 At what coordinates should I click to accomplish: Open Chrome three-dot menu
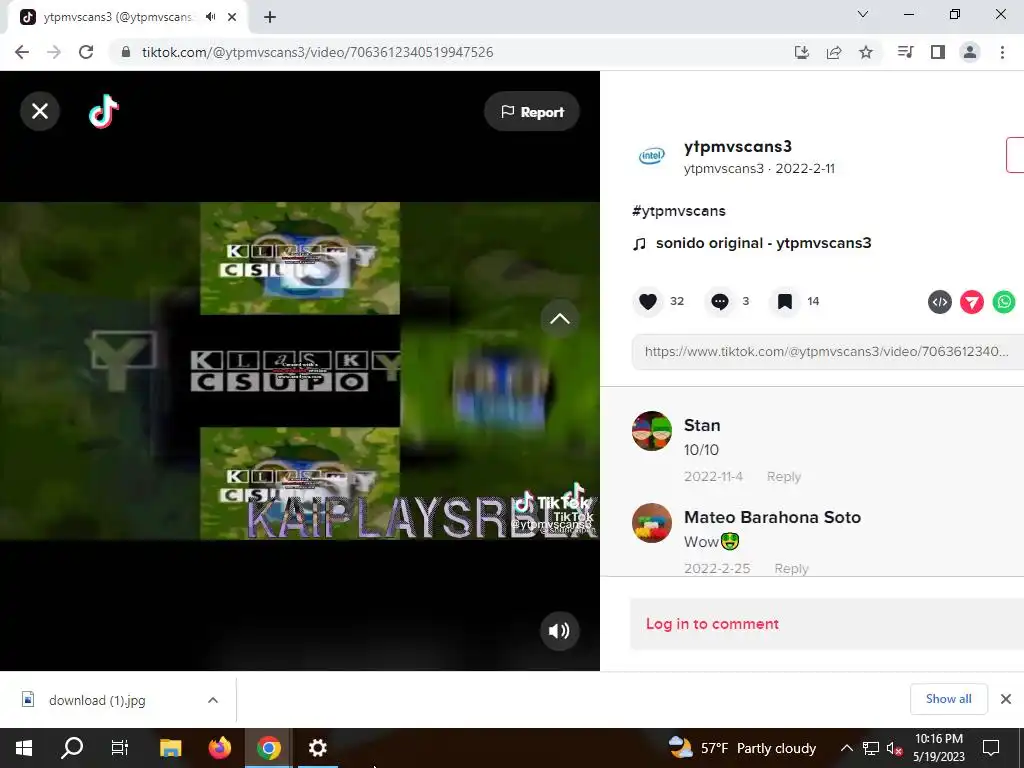pyautogui.click(x=1002, y=52)
